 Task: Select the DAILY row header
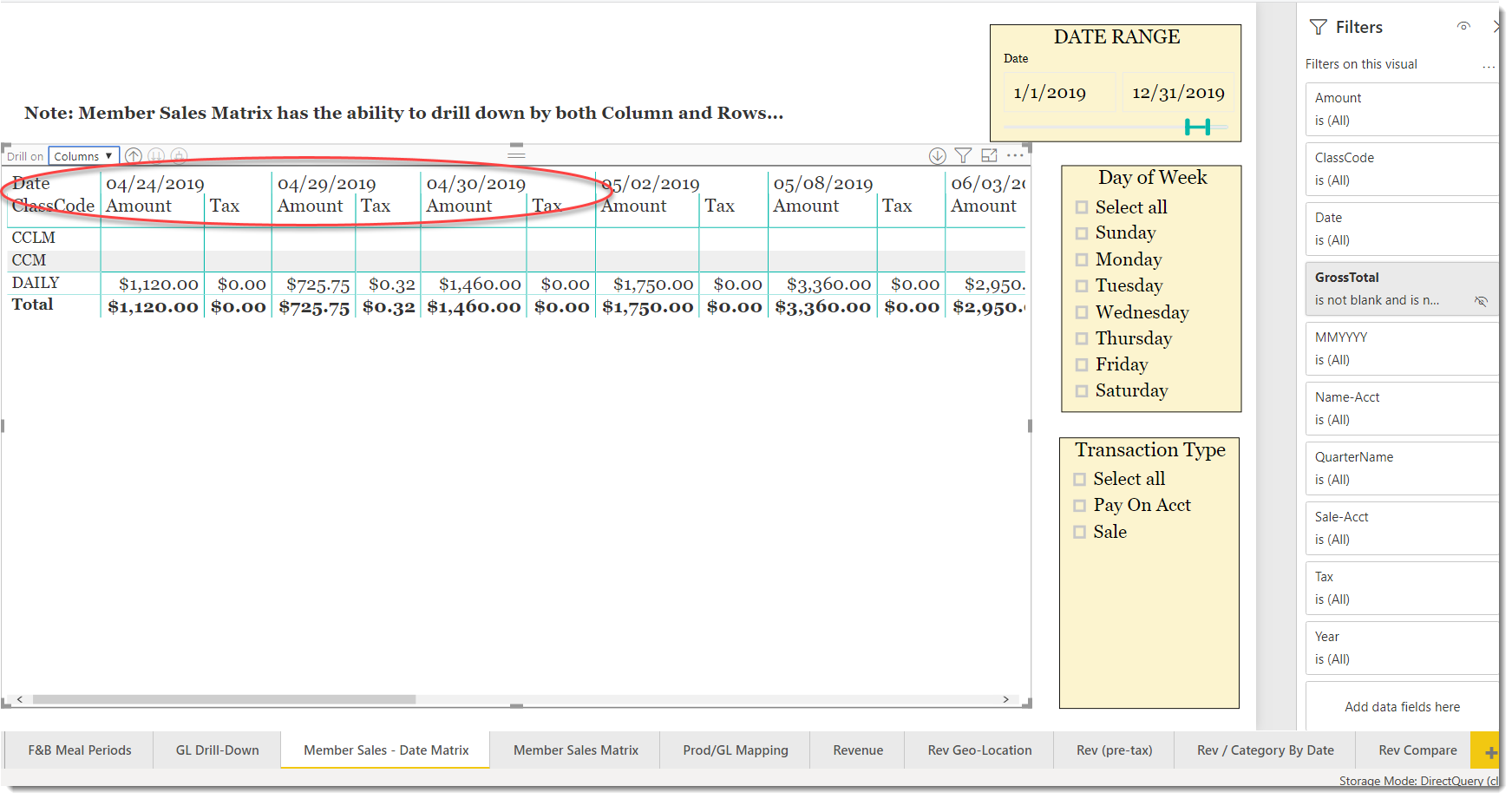pyautogui.click(x=36, y=283)
